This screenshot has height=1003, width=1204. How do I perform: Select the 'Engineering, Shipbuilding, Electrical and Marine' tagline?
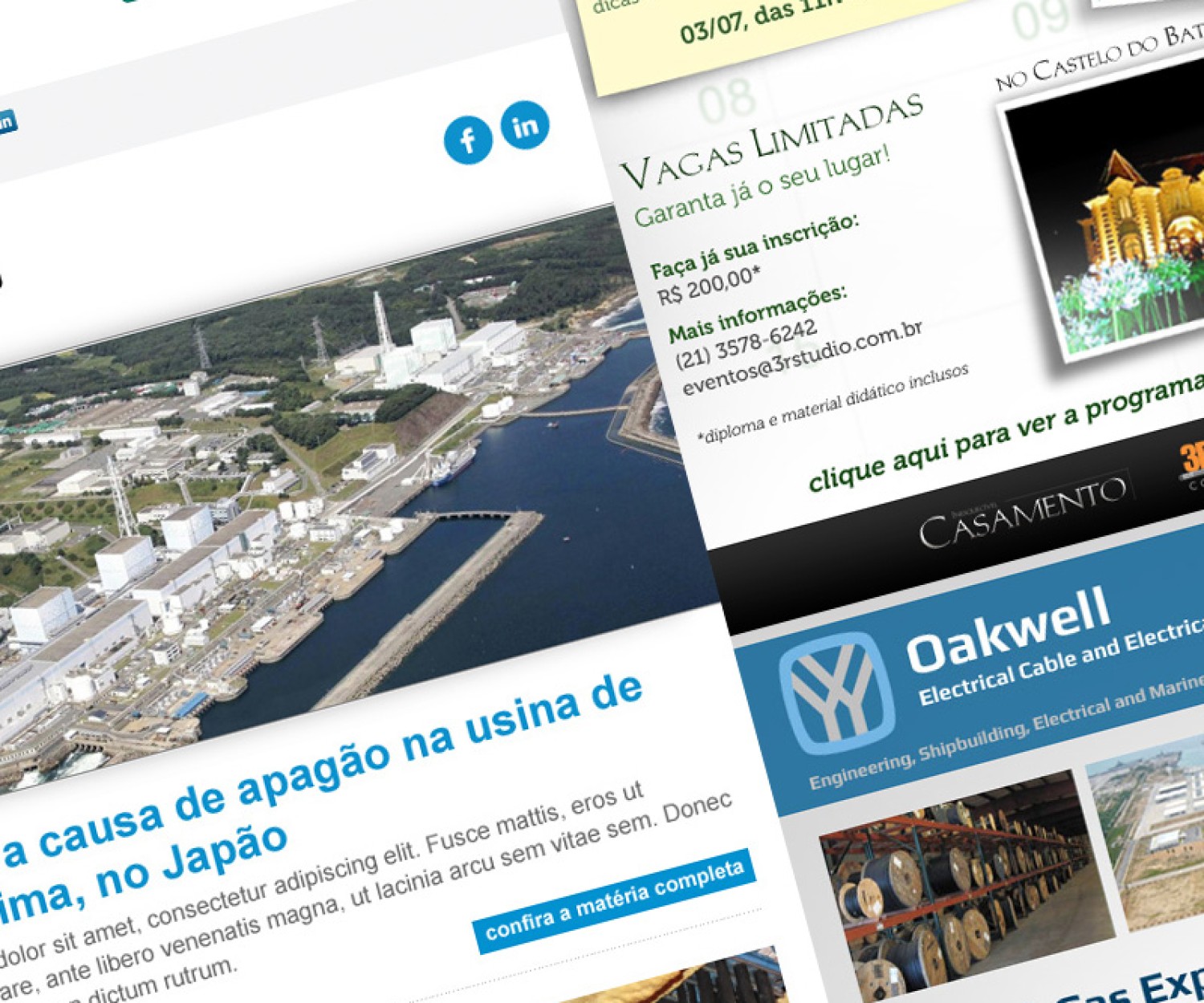(1007, 733)
